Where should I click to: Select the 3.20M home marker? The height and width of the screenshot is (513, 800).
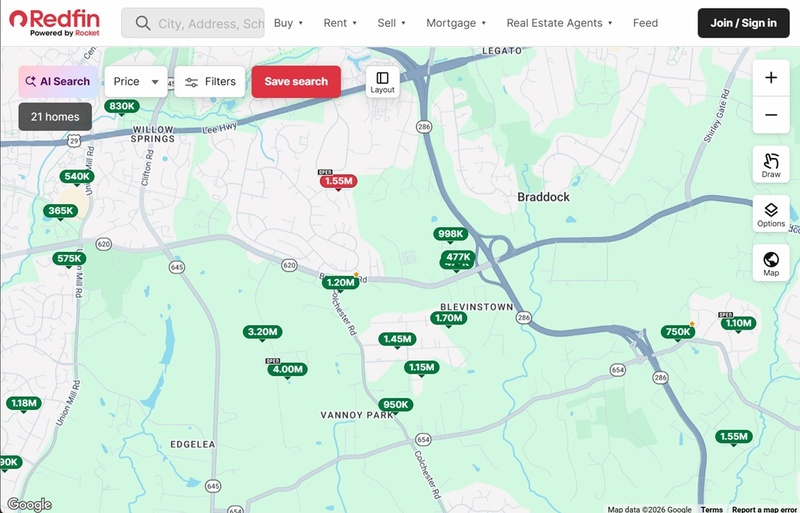pos(262,332)
